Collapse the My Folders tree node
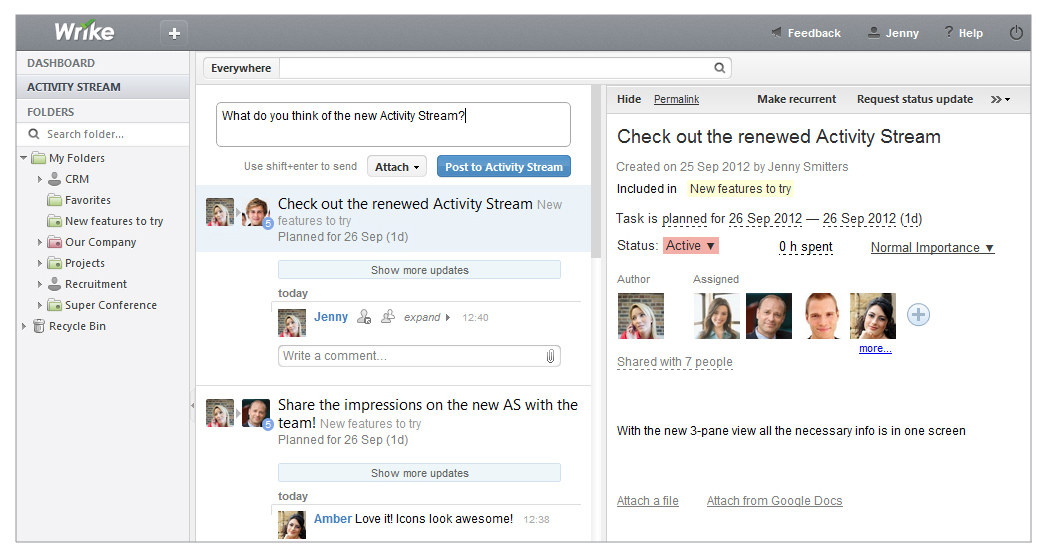This screenshot has height=557, width=1045. (x=24, y=158)
